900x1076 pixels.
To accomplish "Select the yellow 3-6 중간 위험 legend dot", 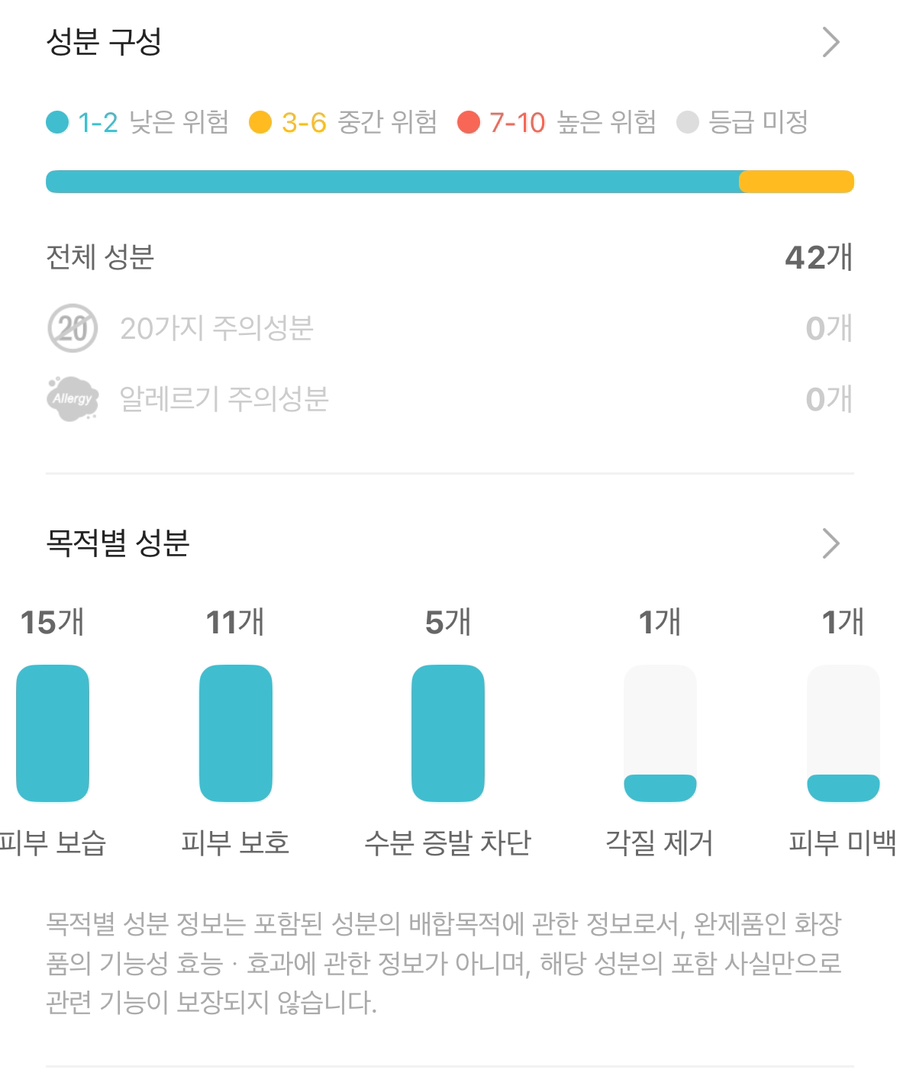I will point(261,123).
